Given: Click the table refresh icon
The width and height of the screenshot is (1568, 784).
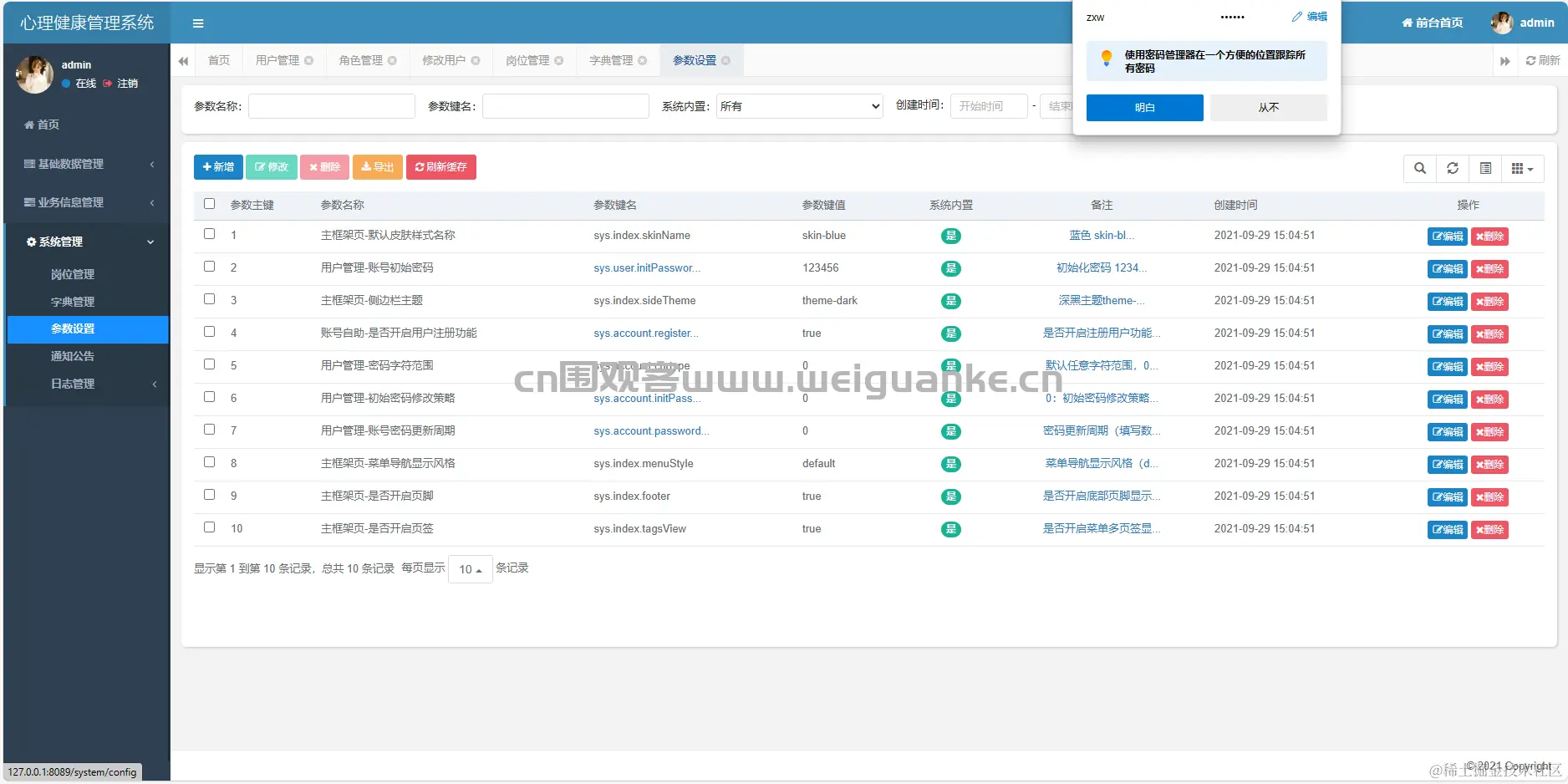Looking at the screenshot, I should 1453,168.
